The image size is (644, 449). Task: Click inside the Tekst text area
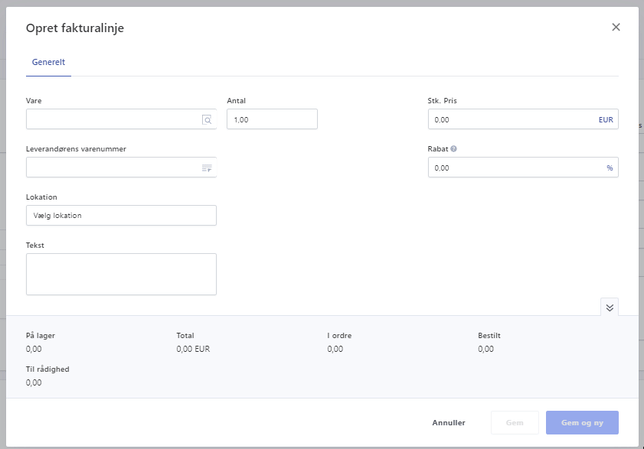[121, 274]
